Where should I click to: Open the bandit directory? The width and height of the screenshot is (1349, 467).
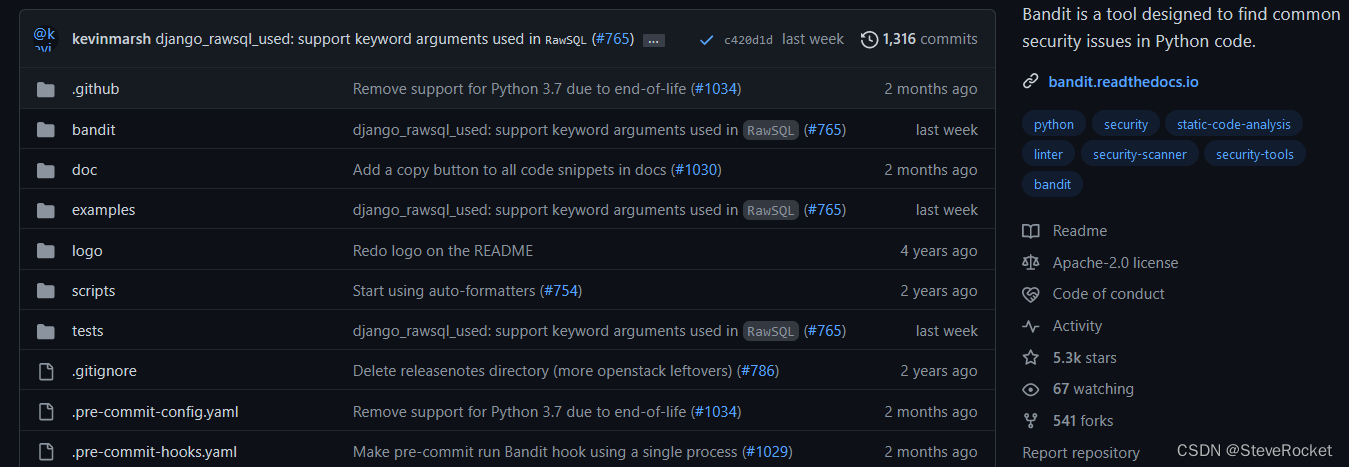coord(94,130)
